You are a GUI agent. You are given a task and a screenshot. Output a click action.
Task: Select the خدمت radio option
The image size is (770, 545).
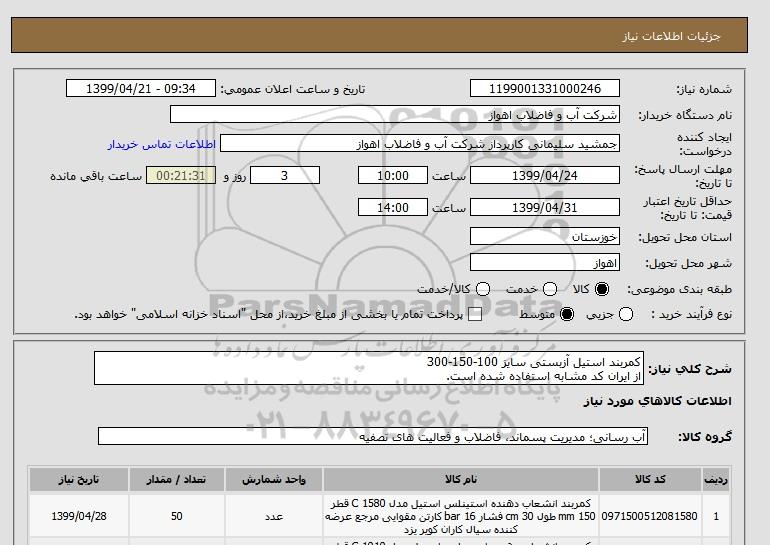tap(540, 289)
